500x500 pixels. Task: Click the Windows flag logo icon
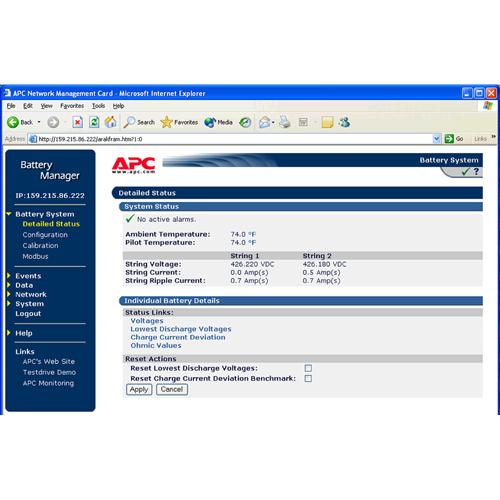pos(488,106)
